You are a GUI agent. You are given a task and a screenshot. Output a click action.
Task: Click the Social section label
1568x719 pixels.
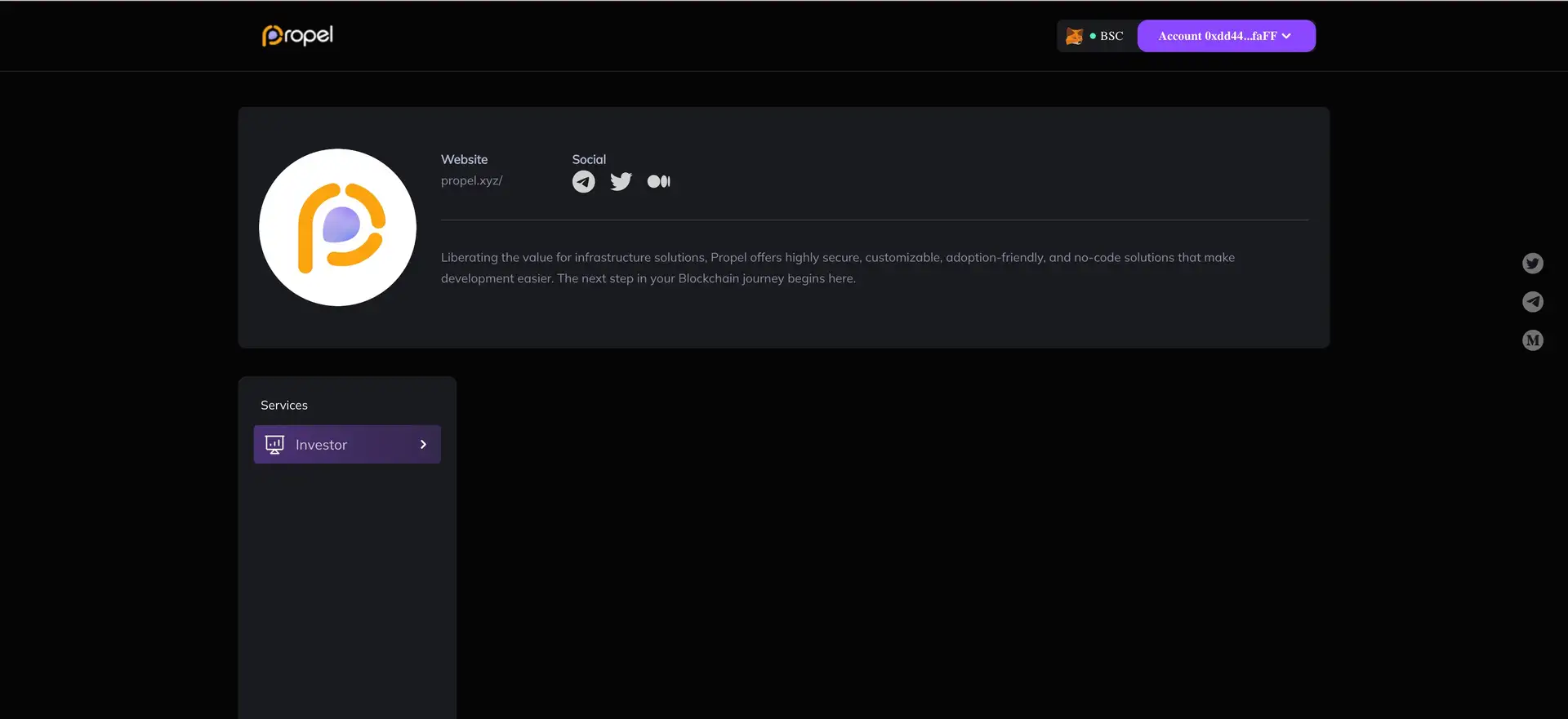coord(589,159)
